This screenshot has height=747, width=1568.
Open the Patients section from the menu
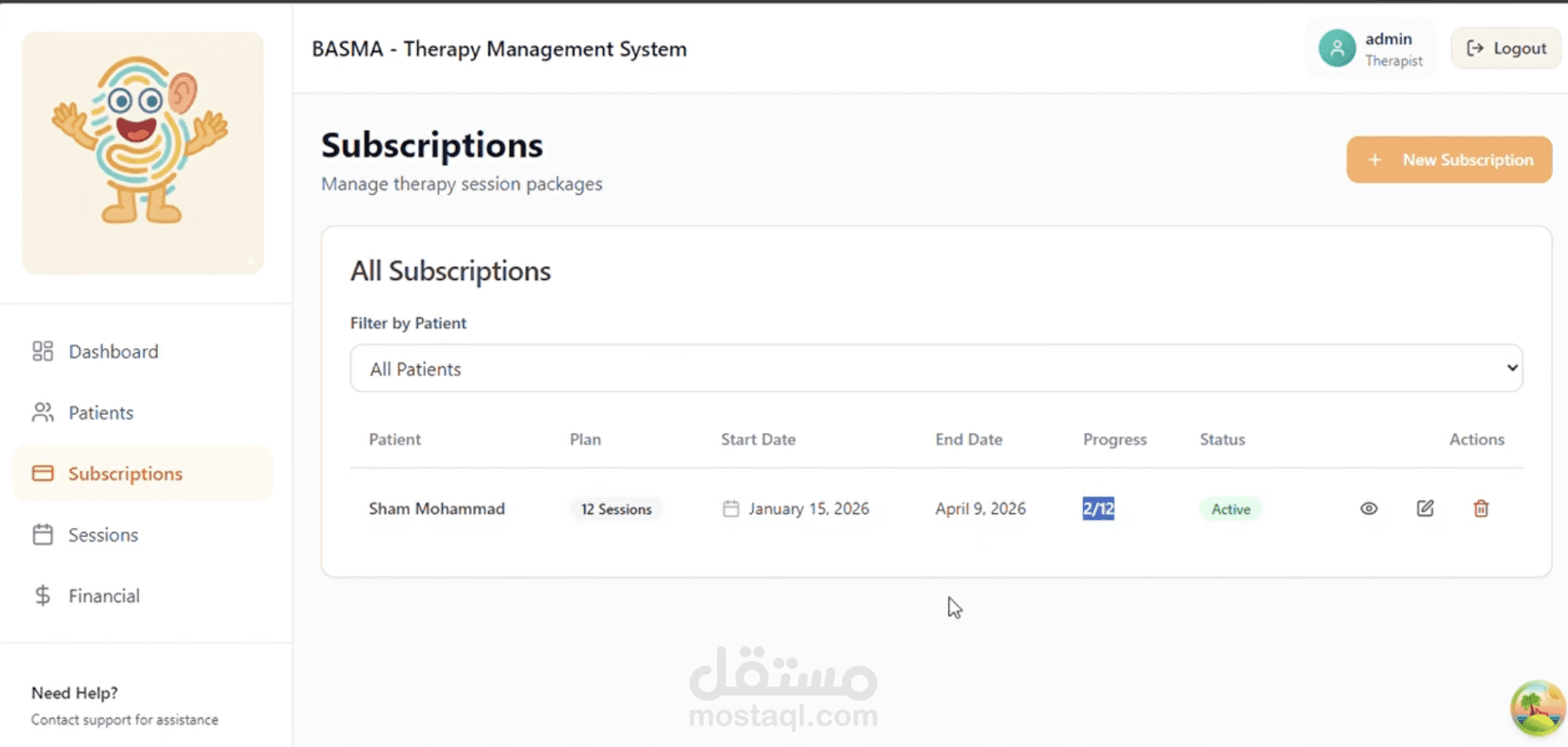100,412
